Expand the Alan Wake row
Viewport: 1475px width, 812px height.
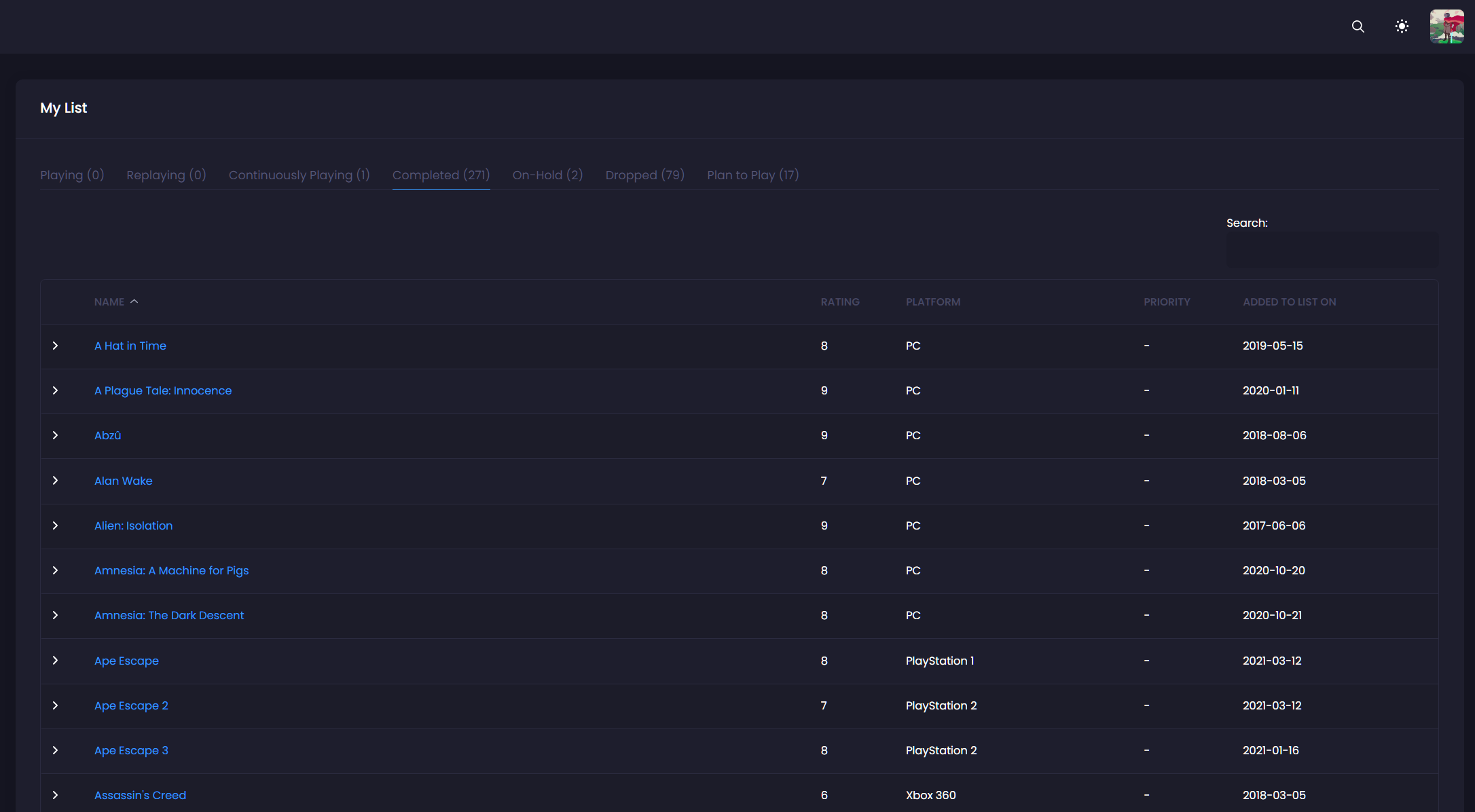click(x=56, y=481)
